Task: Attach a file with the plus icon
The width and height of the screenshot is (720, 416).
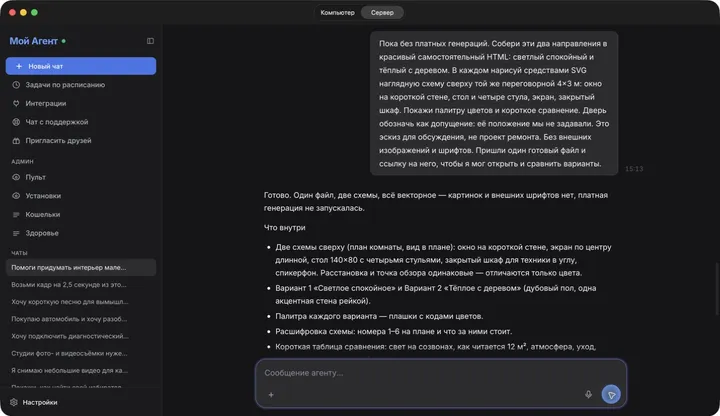Action: (x=271, y=394)
